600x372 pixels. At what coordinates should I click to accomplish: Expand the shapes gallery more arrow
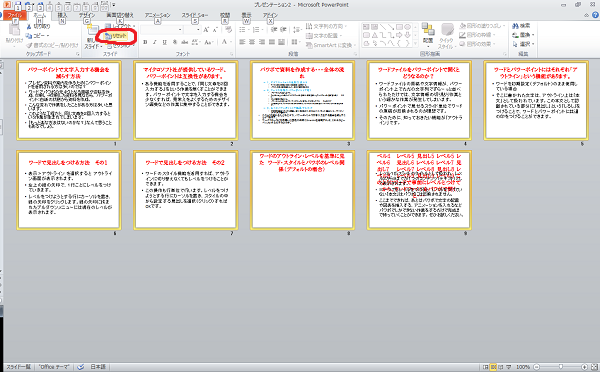click(x=416, y=43)
